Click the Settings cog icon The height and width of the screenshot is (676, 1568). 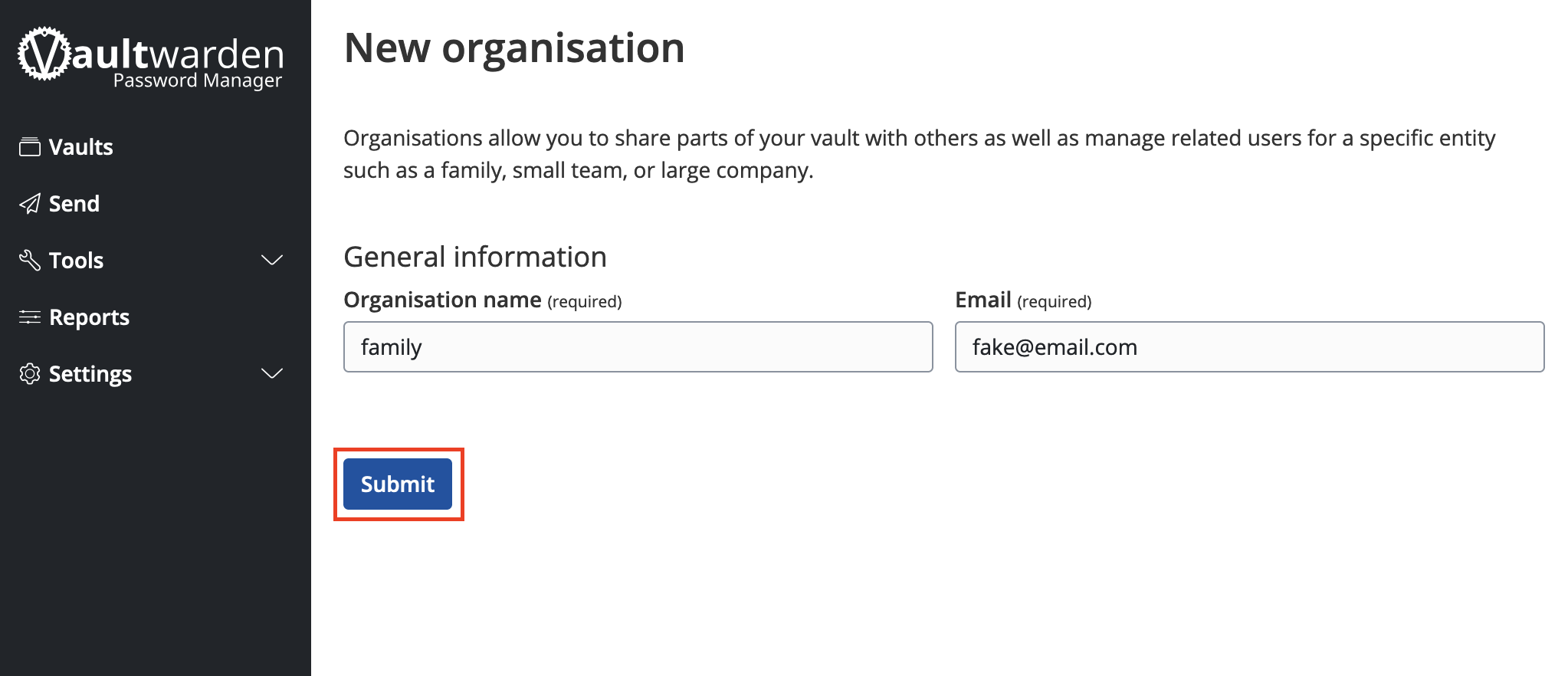click(30, 373)
